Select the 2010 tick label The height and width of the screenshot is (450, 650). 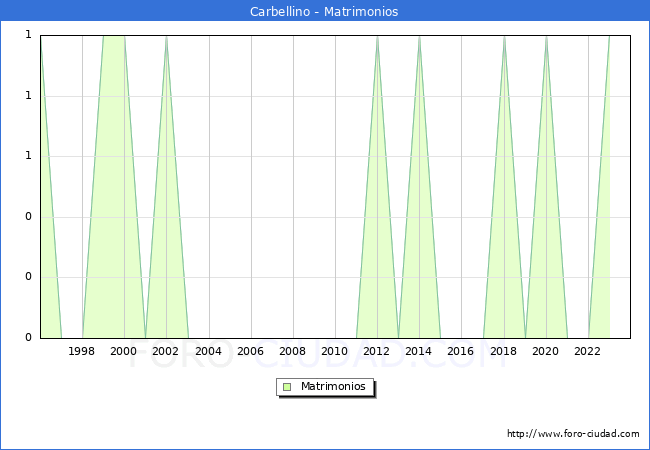click(x=334, y=351)
